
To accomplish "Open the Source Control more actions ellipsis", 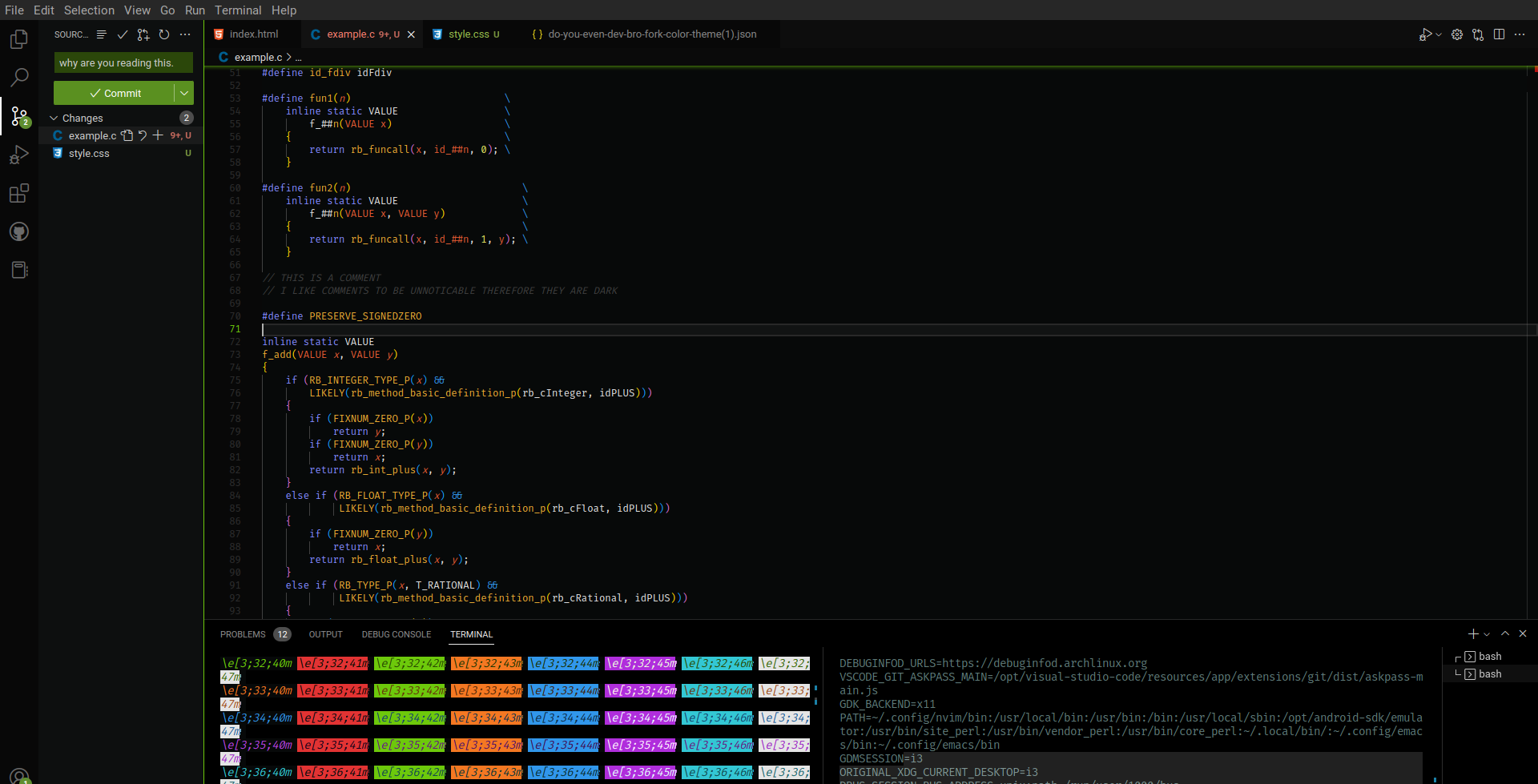I will pyautogui.click(x=185, y=34).
